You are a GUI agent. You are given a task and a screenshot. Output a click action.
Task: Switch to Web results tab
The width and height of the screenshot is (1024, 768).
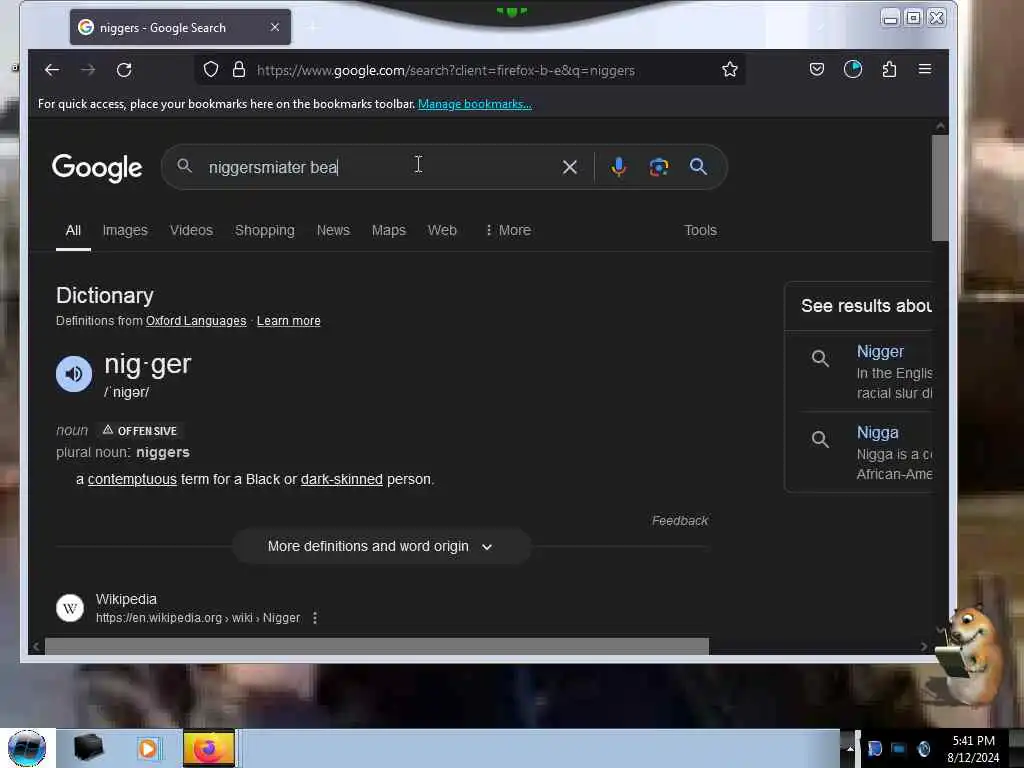tap(442, 230)
